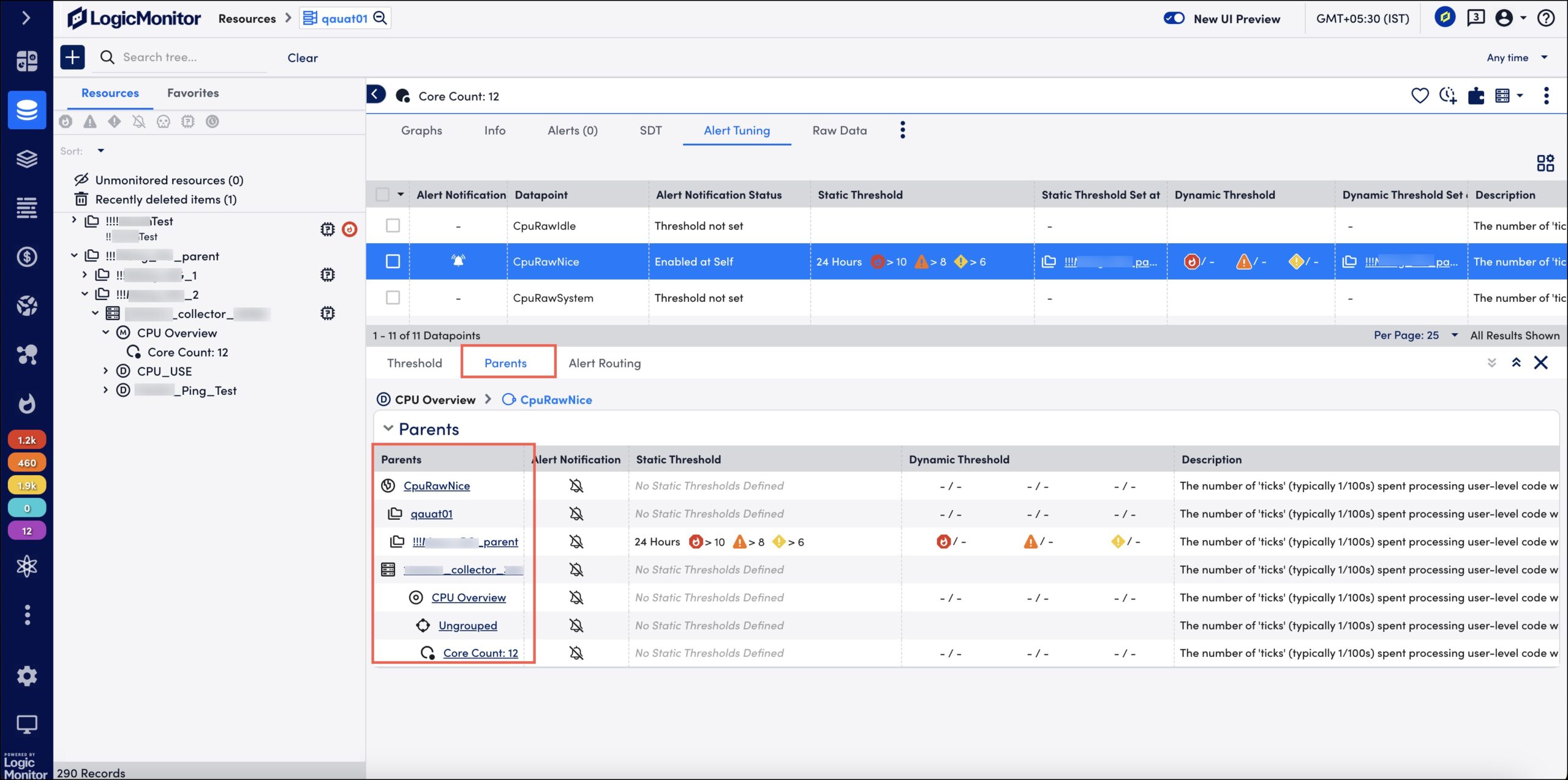The height and width of the screenshot is (780, 1568).
Task: Check the CpuRawNice row checkbox
Action: point(393,261)
